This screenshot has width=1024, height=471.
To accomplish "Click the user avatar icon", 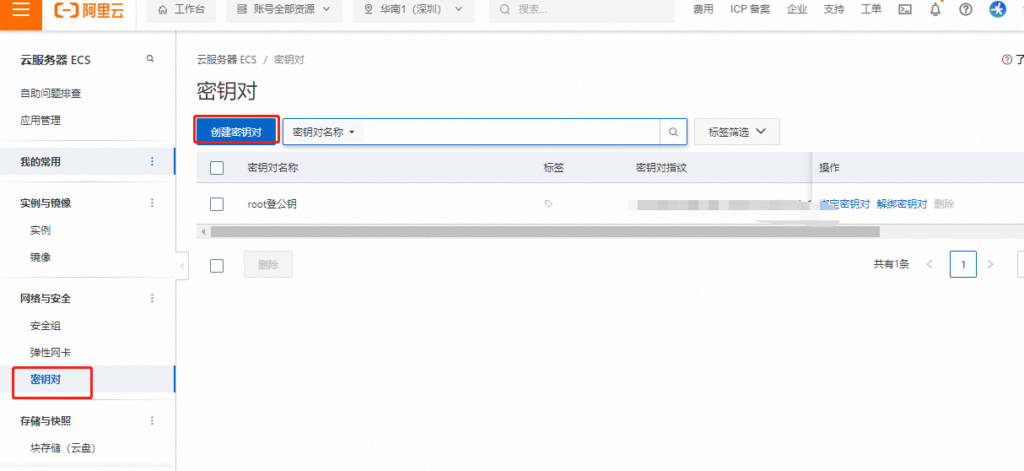I will (x=996, y=10).
